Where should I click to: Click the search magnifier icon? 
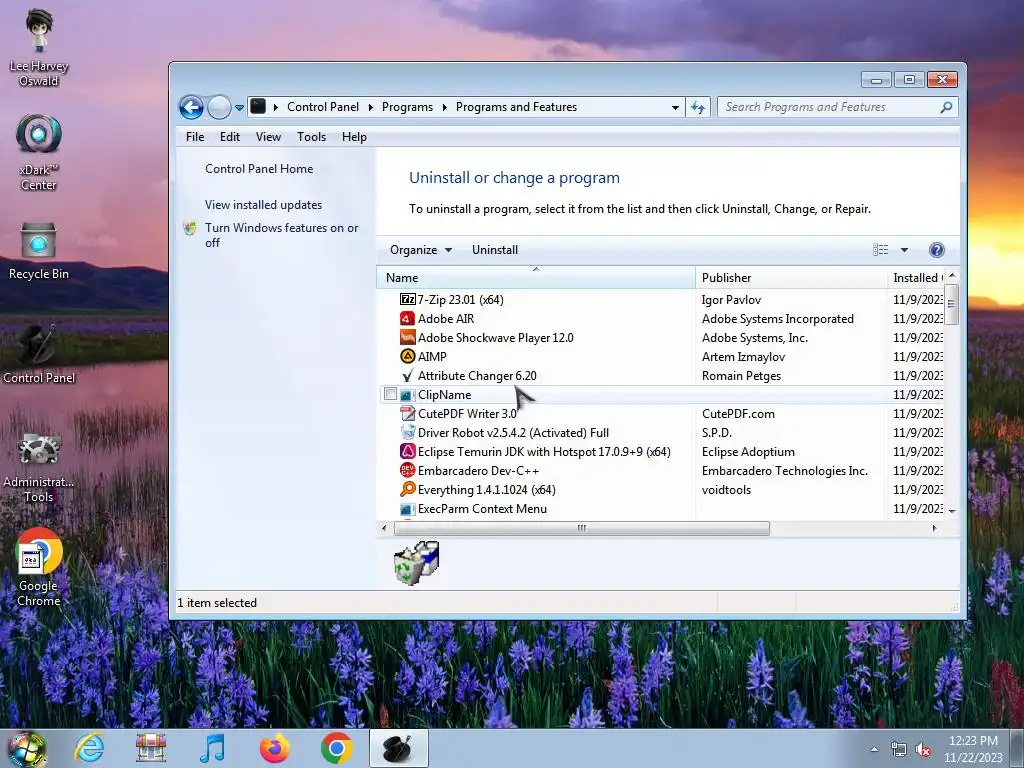click(946, 107)
